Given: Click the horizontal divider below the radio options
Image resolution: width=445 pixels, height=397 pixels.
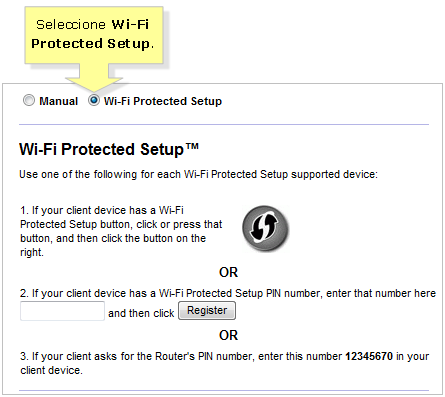Looking at the screenshot, I should (224, 125).
